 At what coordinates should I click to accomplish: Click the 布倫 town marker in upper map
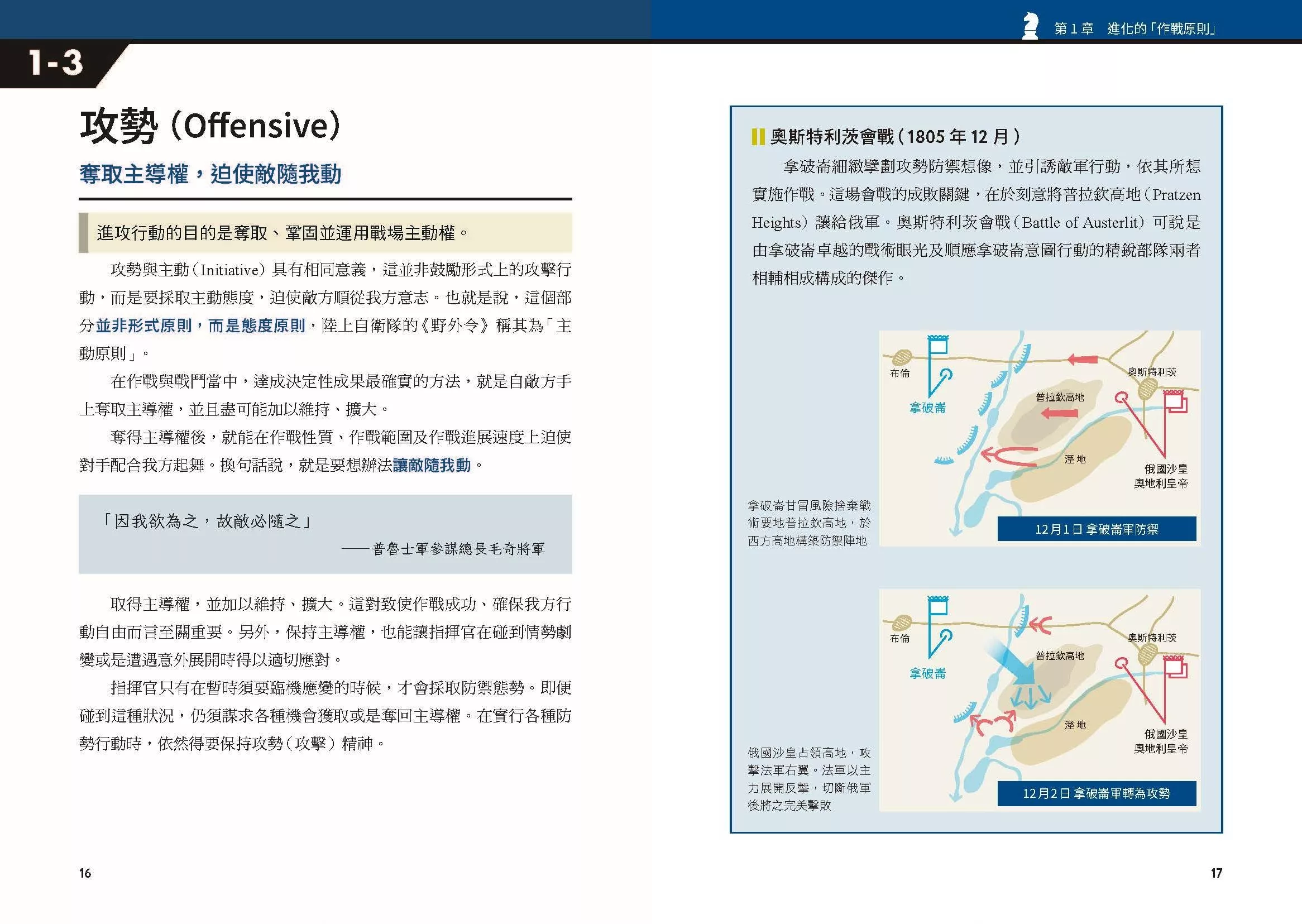(901, 357)
